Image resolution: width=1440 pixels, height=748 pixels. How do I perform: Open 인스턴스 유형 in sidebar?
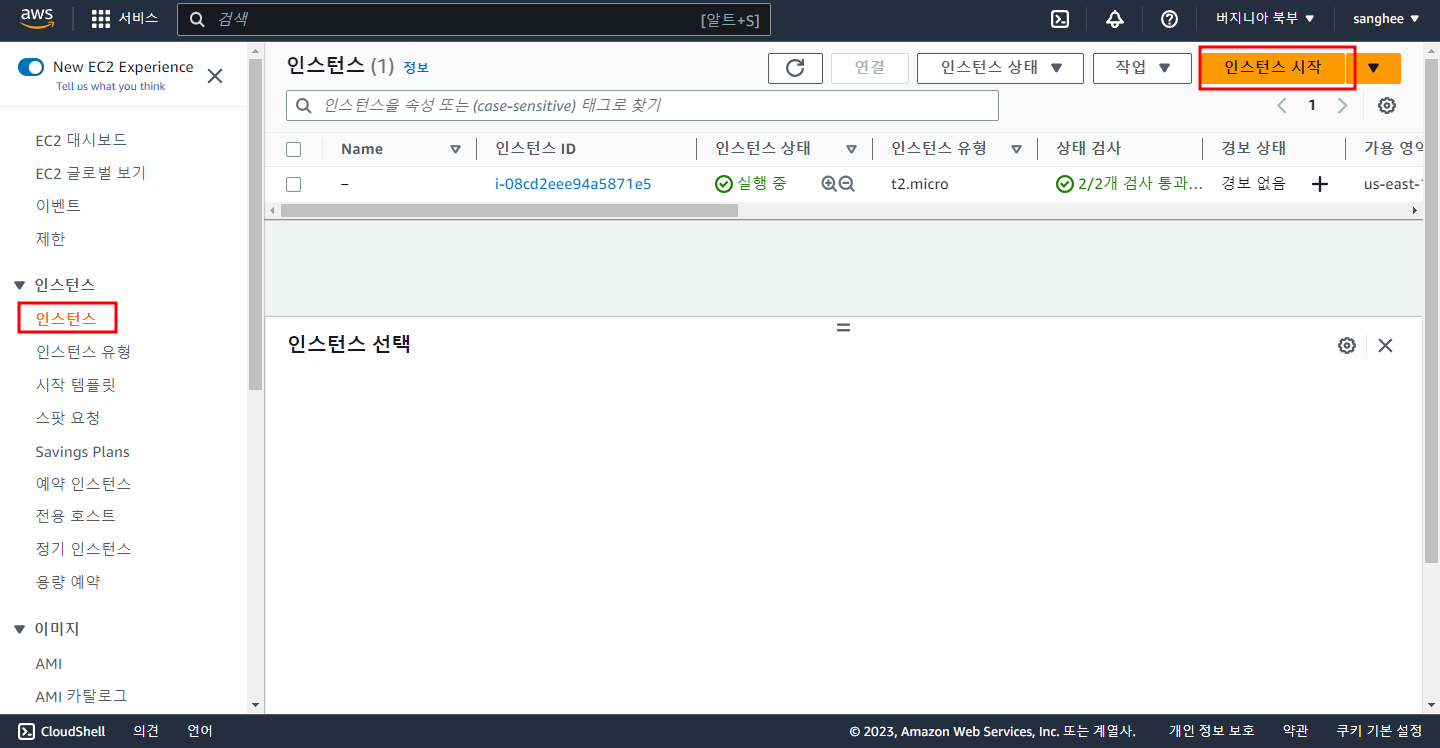pyautogui.click(x=83, y=352)
